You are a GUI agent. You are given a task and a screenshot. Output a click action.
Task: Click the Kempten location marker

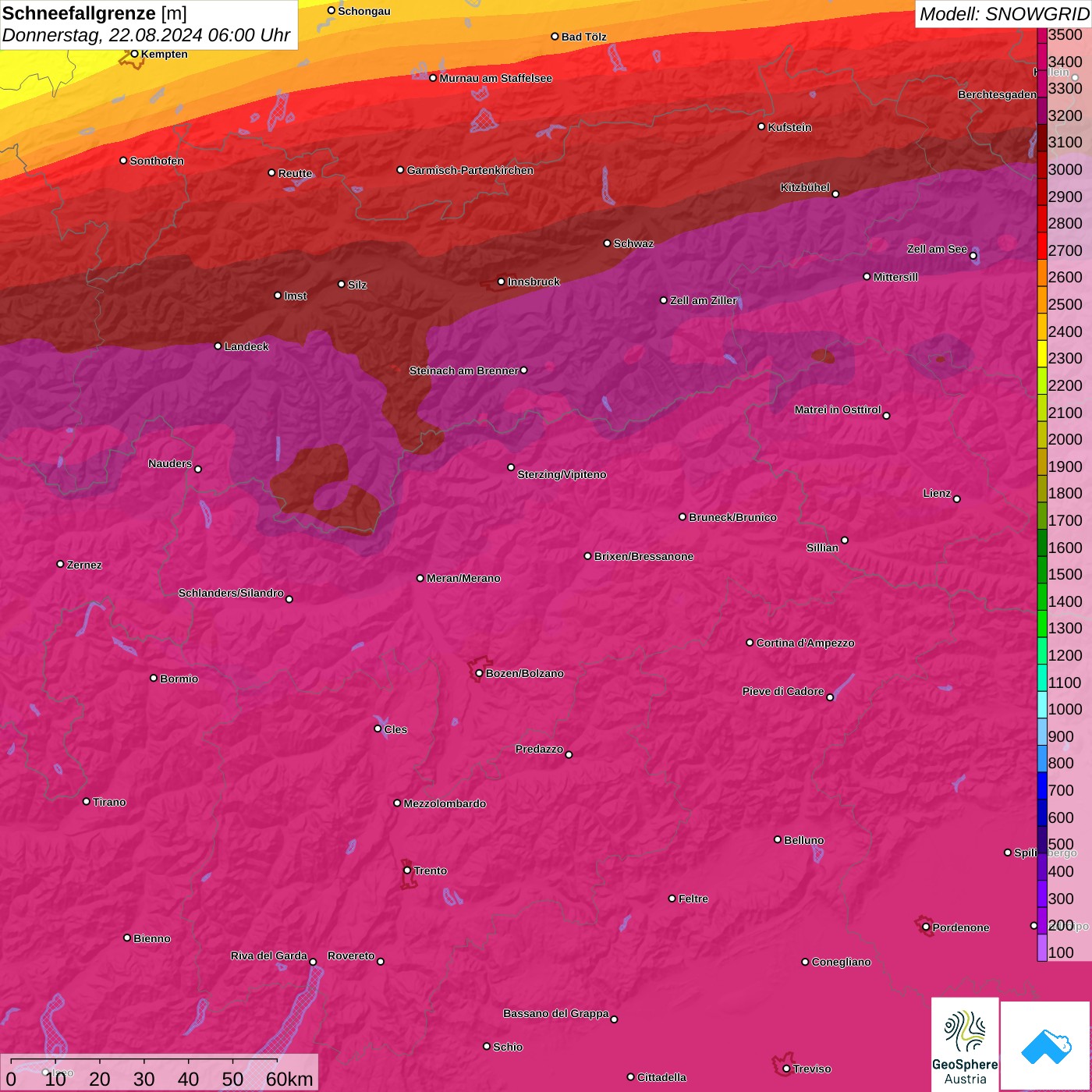[x=134, y=54]
